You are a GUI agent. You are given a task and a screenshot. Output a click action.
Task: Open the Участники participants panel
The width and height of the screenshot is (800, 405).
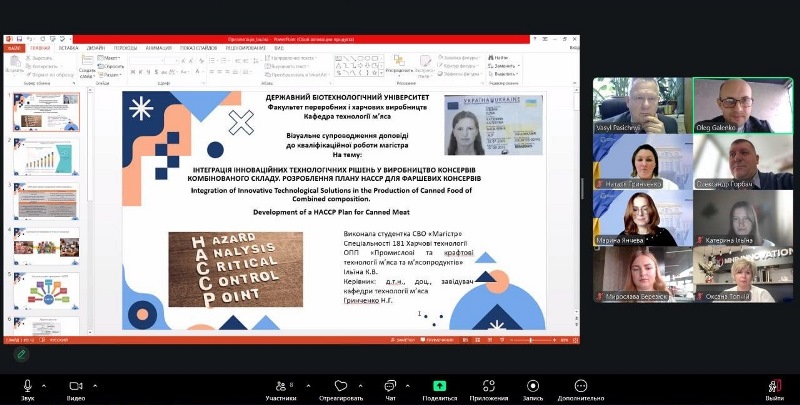click(x=280, y=386)
